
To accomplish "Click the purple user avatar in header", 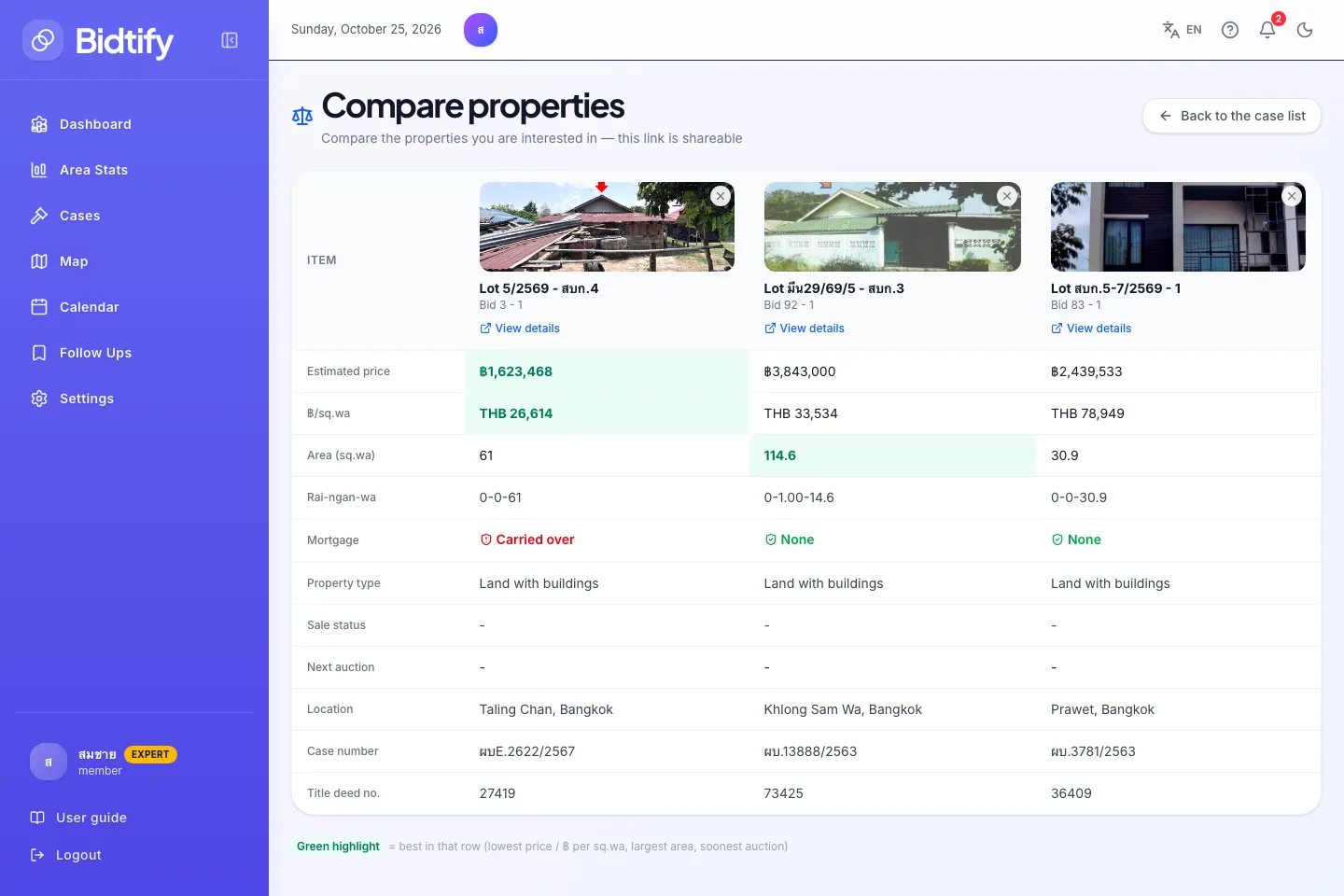I will tap(481, 30).
